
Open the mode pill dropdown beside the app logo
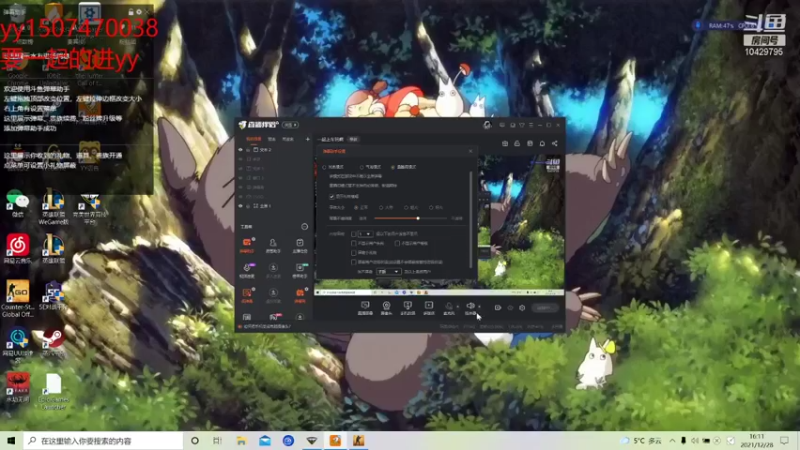coord(290,125)
